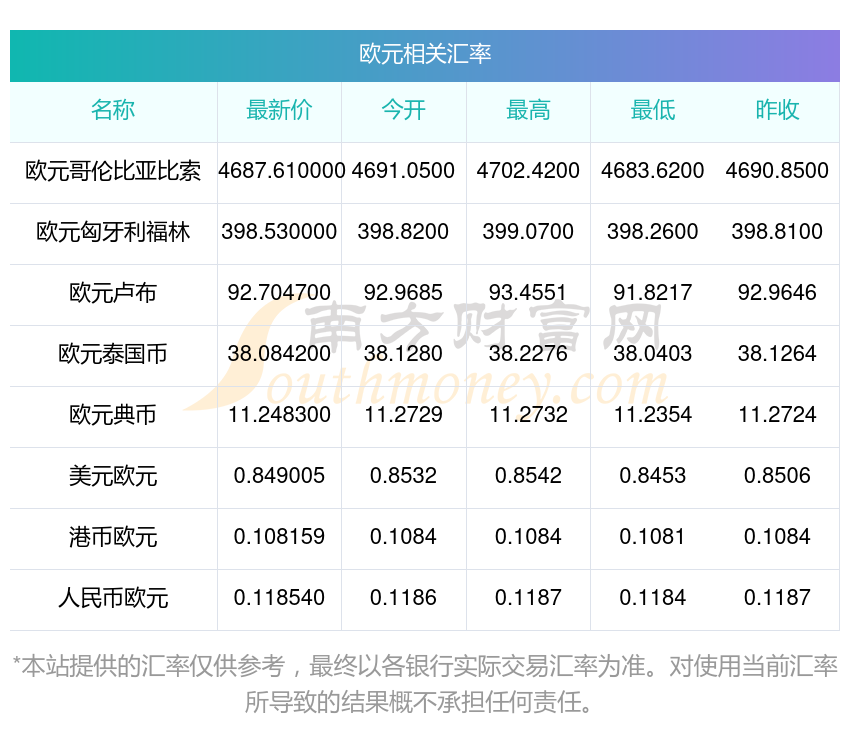
Task: Select the 欧元泰国币 row name
Action: tap(113, 354)
